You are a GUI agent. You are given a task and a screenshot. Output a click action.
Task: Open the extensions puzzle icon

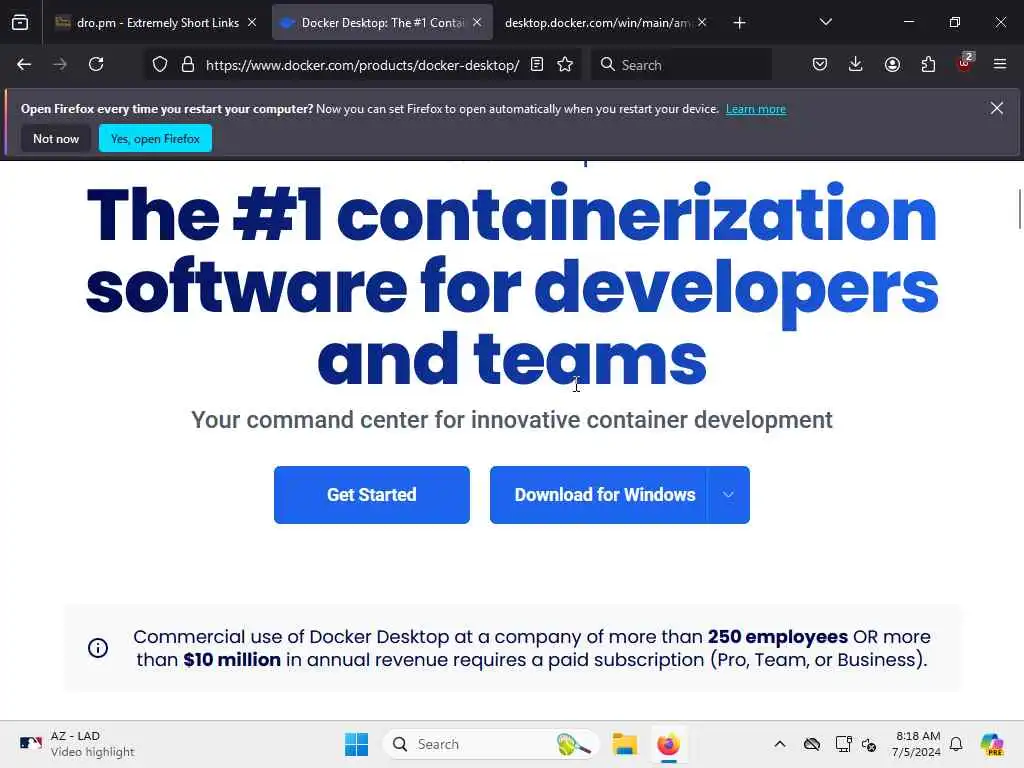coord(928,65)
